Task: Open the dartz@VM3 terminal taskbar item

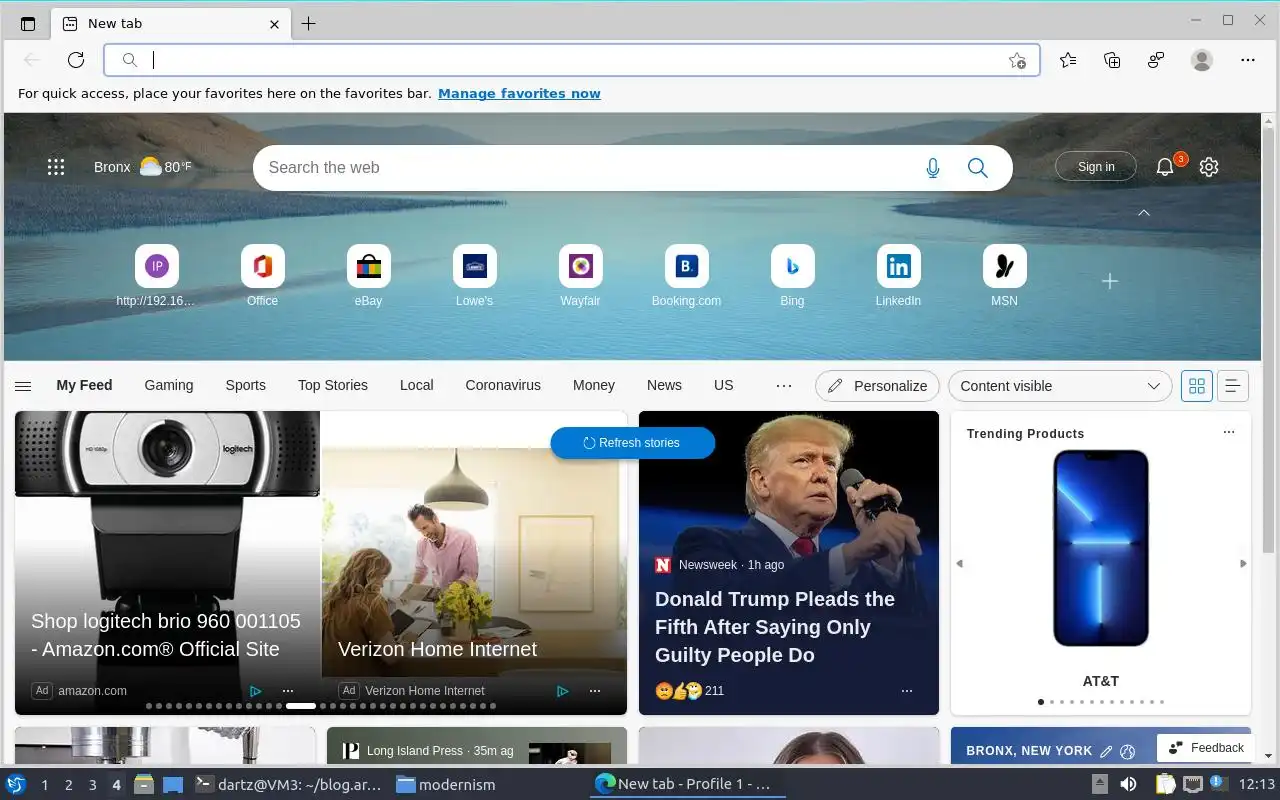Action: (288, 785)
